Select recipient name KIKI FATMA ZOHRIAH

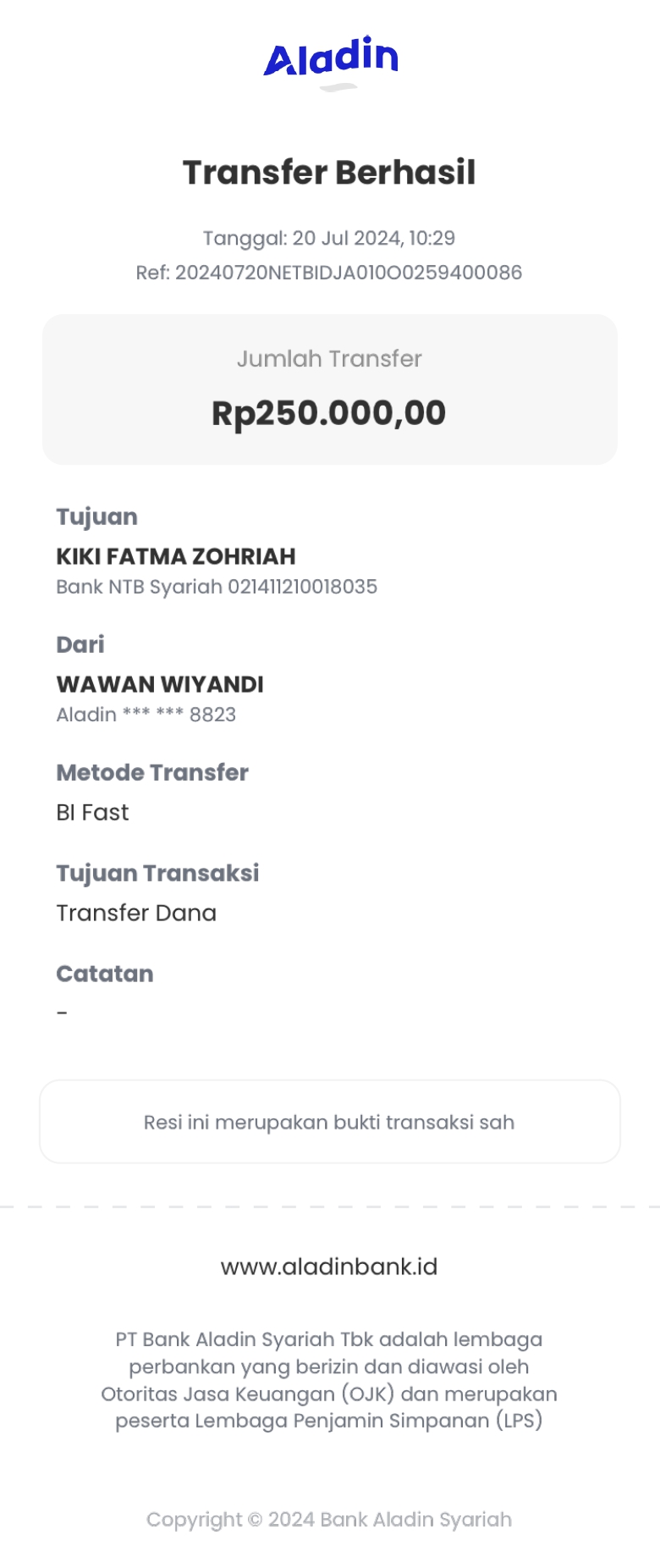pos(176,556)
